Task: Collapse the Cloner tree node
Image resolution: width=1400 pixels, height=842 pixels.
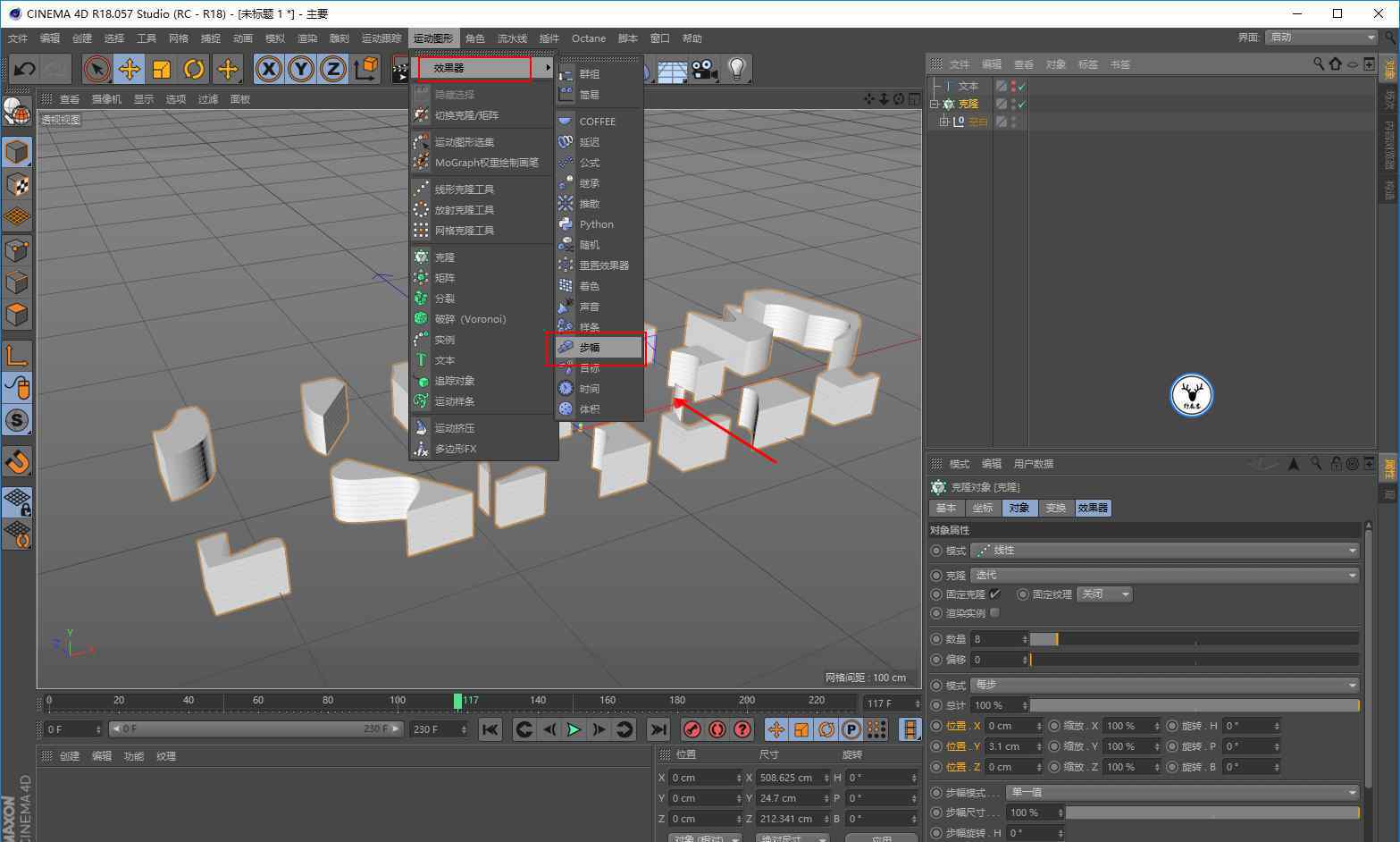Action: coord(935,104)
